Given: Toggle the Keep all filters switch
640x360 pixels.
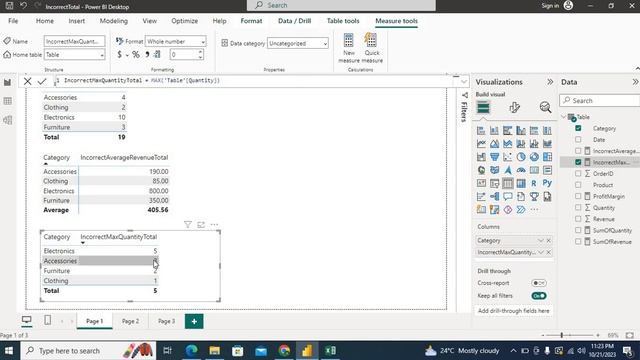Looking at the screenshot, I should pyautogui.click(x=539, y=296).
